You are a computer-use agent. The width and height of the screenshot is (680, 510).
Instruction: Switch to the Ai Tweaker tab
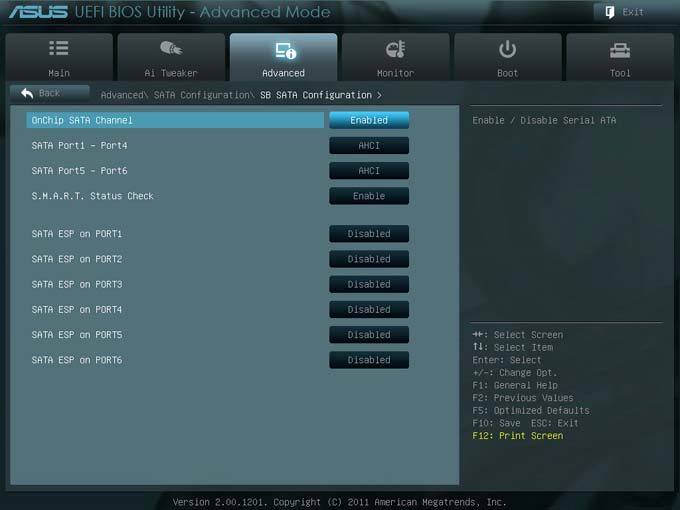pos(171,57)
